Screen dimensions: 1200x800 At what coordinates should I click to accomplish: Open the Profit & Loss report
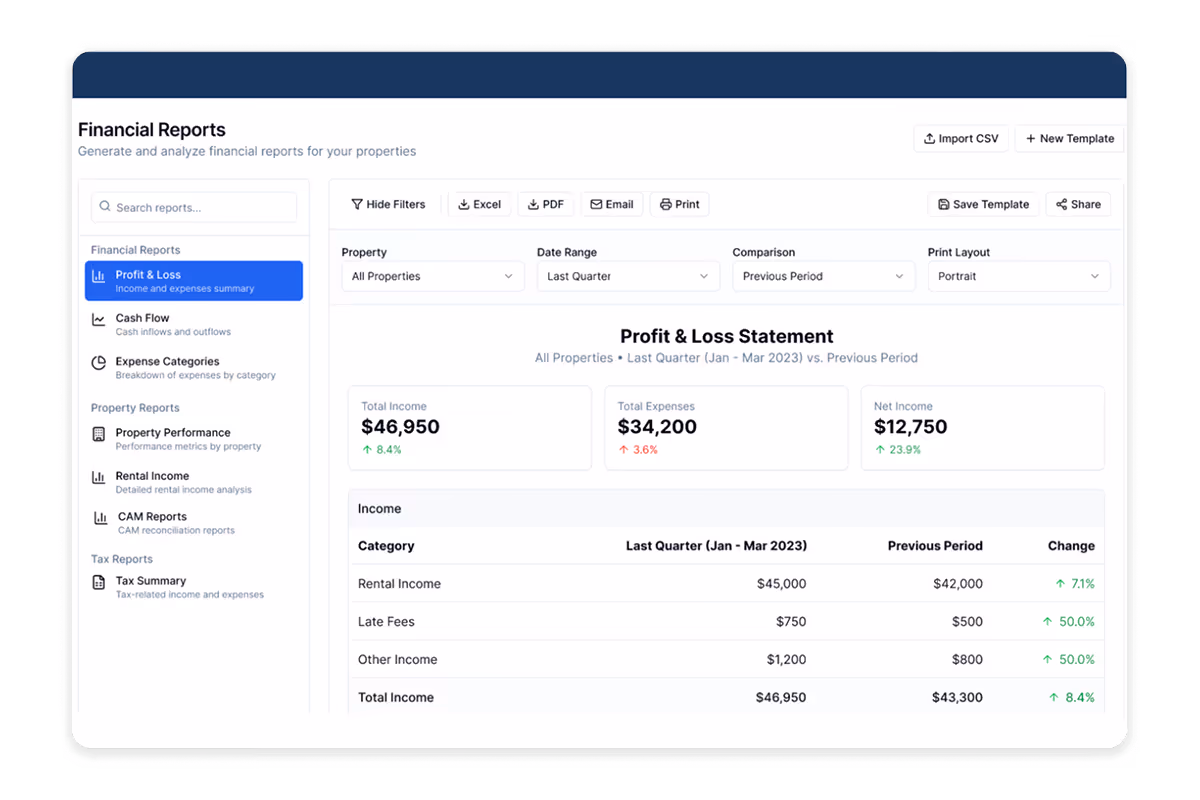[x=194, y=281]
